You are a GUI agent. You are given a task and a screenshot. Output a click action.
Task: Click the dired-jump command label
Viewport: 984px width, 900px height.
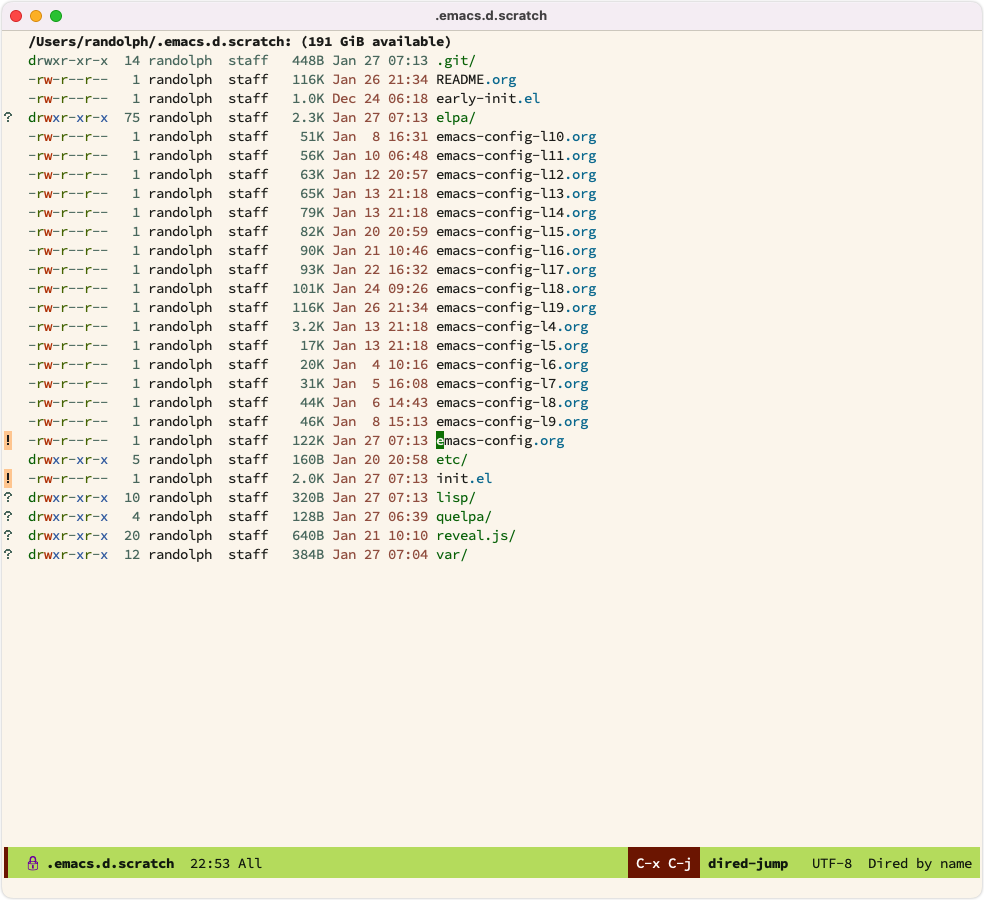point(748,864)
